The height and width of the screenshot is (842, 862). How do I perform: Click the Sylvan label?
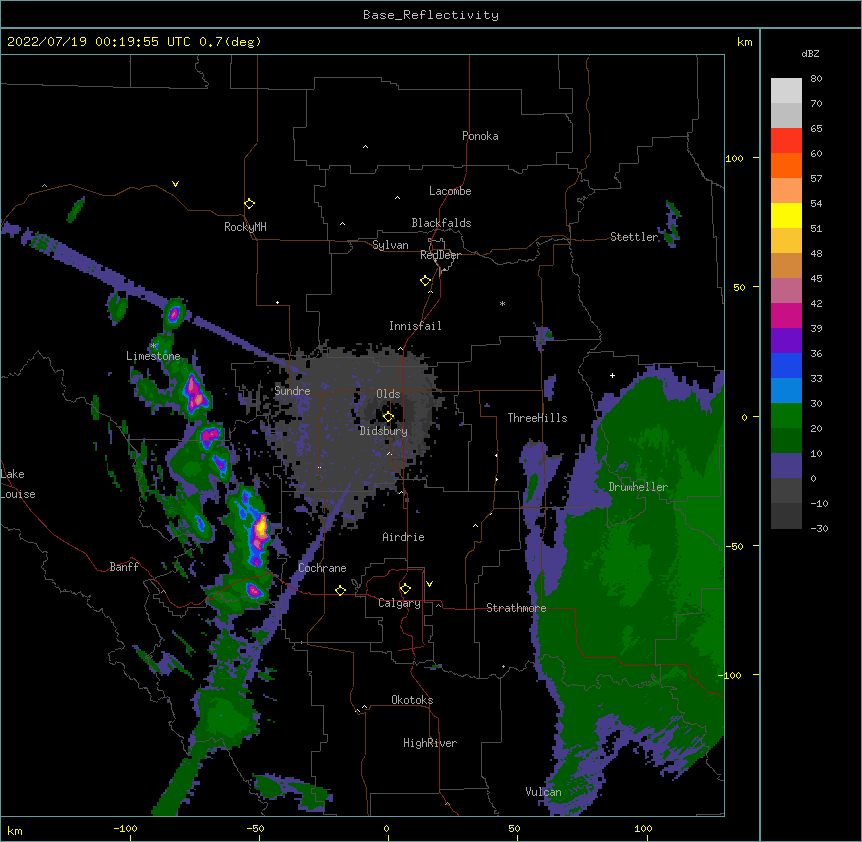point(390,245)
